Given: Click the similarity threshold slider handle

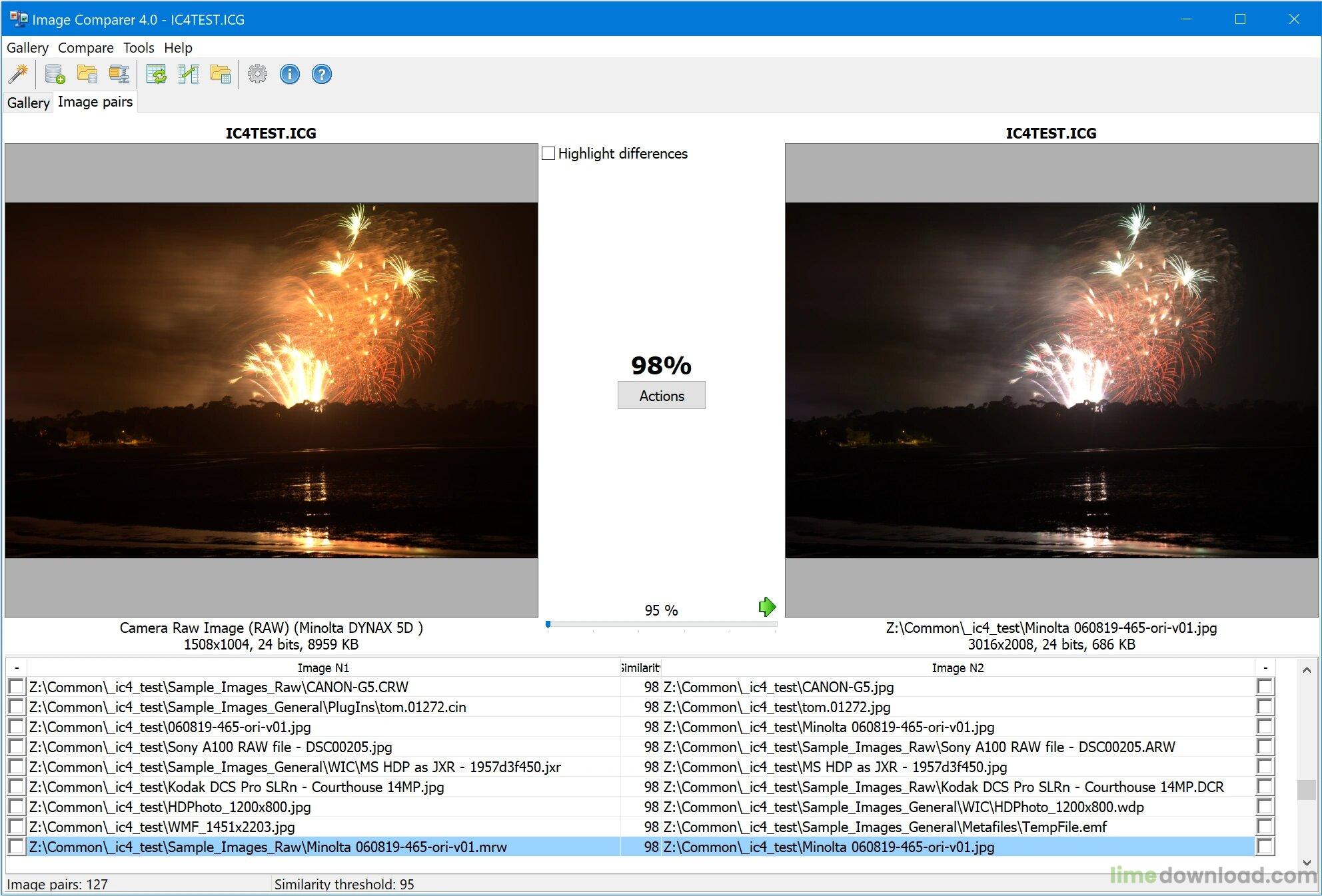Looking at the screenshot, I should tap(548, 625).
